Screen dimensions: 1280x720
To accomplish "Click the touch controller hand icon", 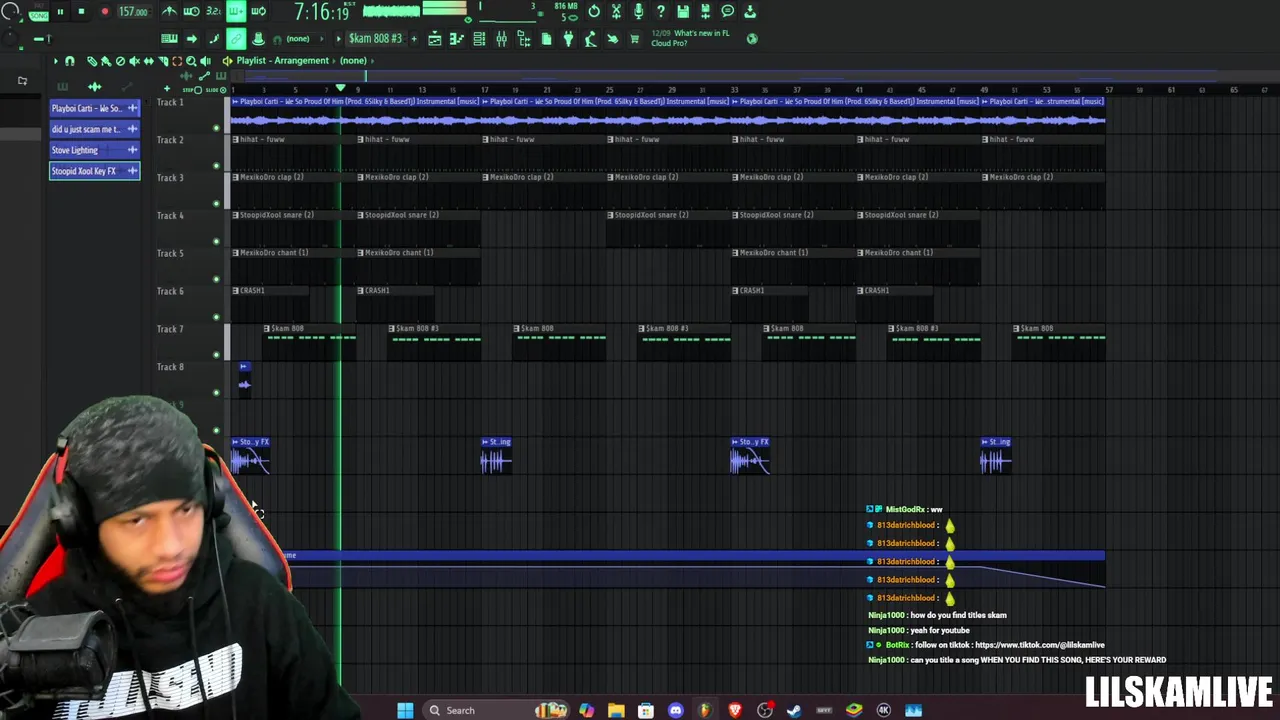I will click(x=612, y=38).
